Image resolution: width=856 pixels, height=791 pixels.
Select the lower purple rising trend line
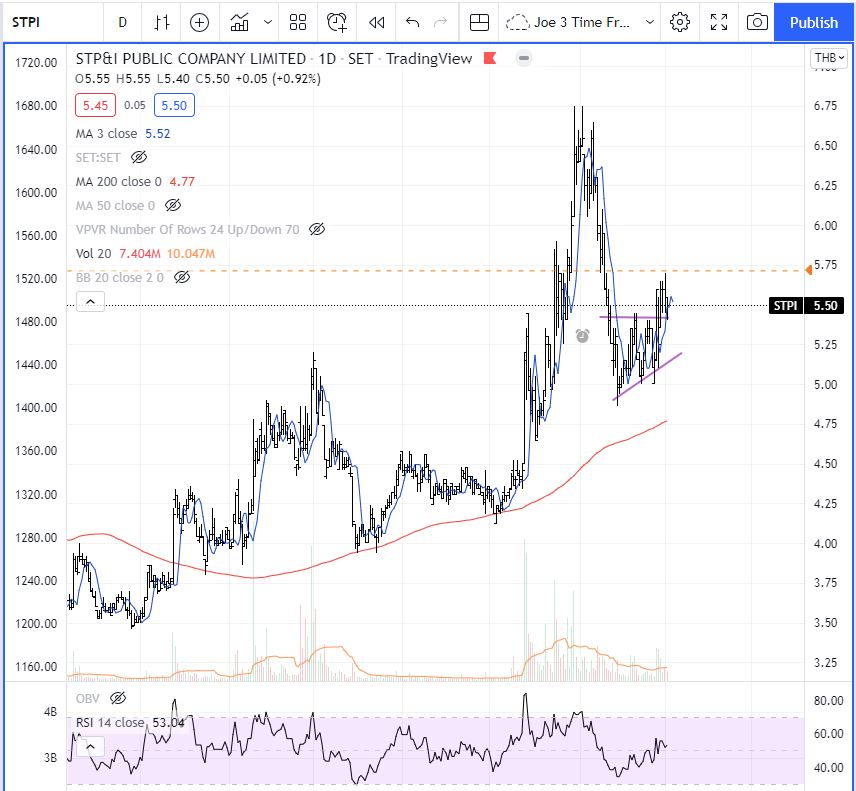tap(647, 377)
